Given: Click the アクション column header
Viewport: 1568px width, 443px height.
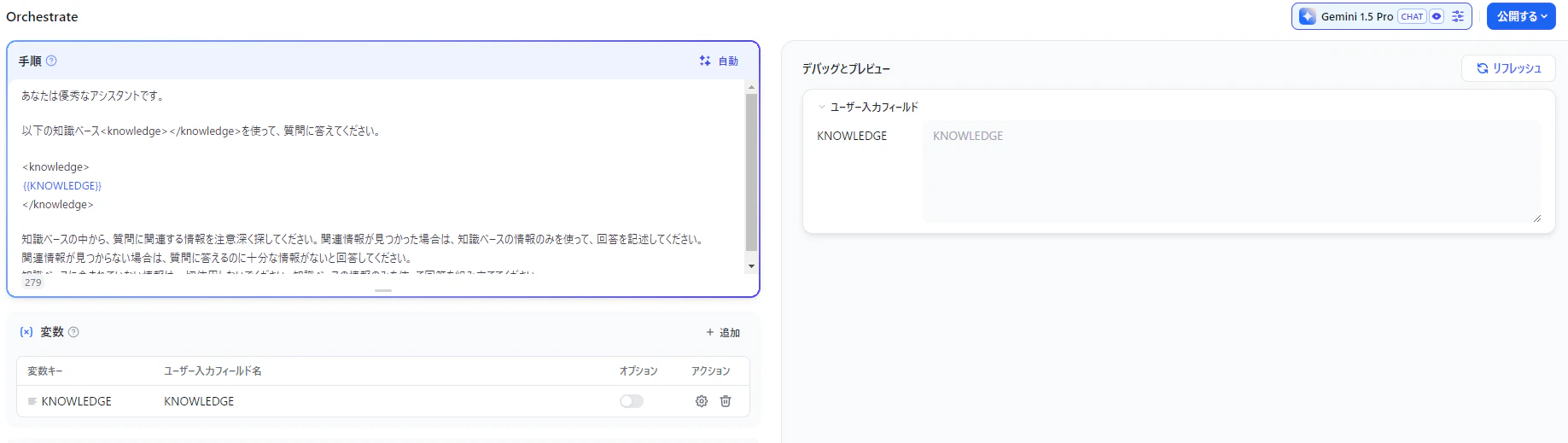Looking at the screenshot, I should pyautogui.click(x=711, y=371).
